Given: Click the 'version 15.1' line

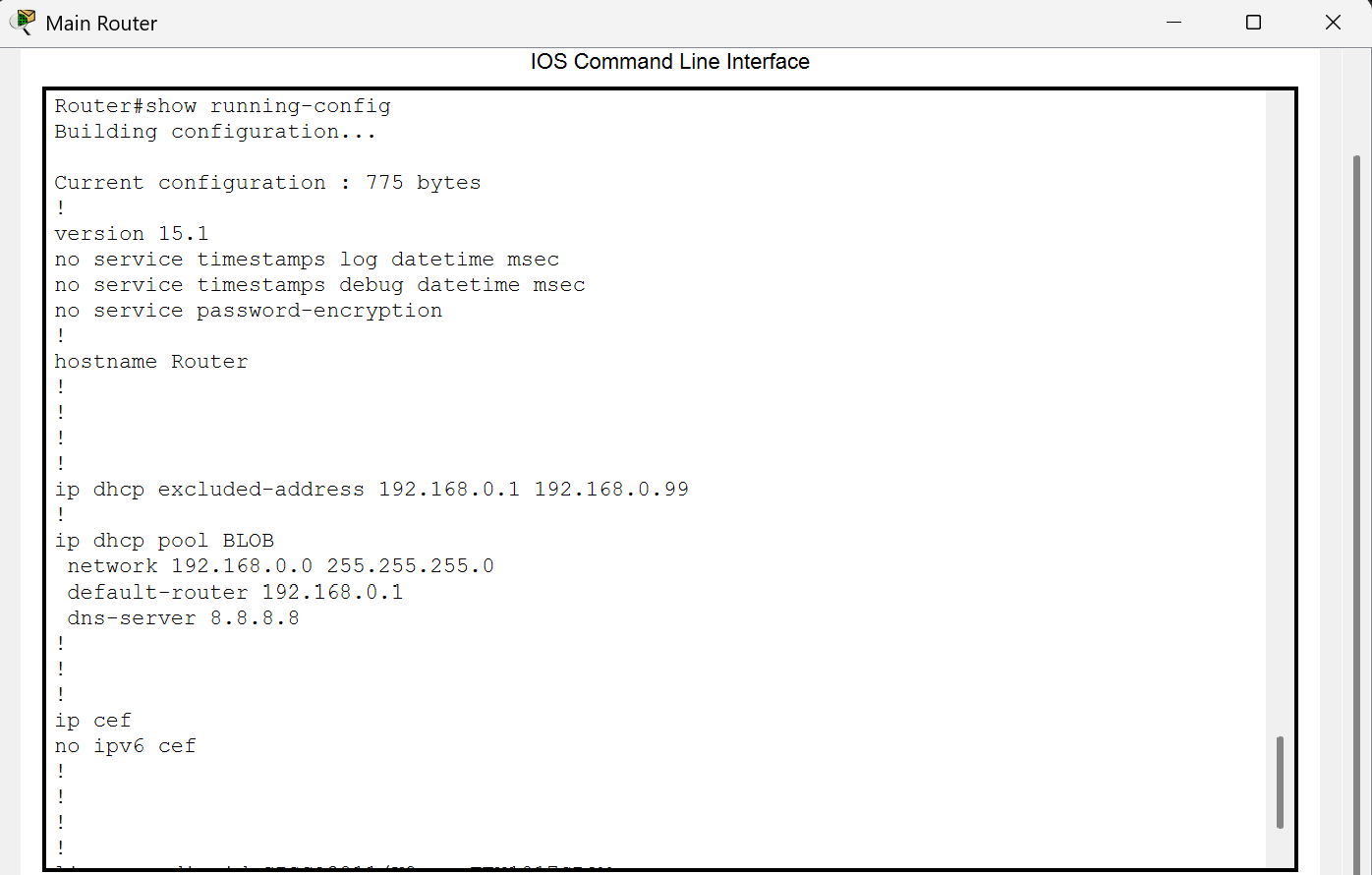Looking at the screenshot, I should pyautogui.click(x=132, y=234).
